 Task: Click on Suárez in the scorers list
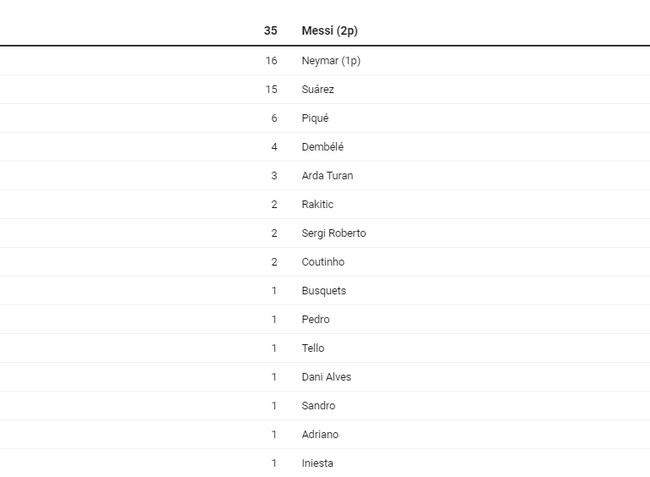[x=318, y=90]
